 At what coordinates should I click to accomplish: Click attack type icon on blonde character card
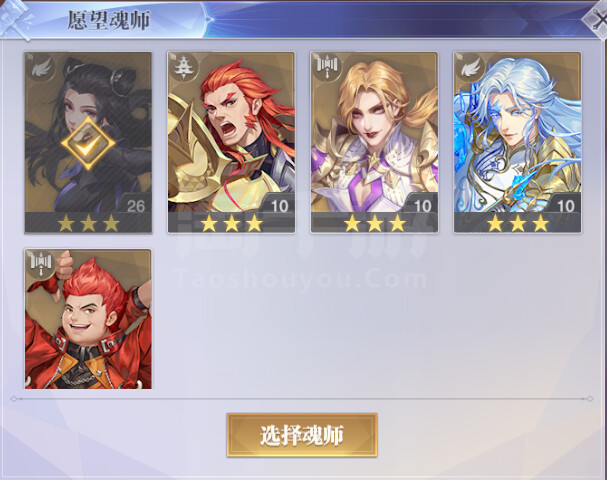tap(327, 67)
